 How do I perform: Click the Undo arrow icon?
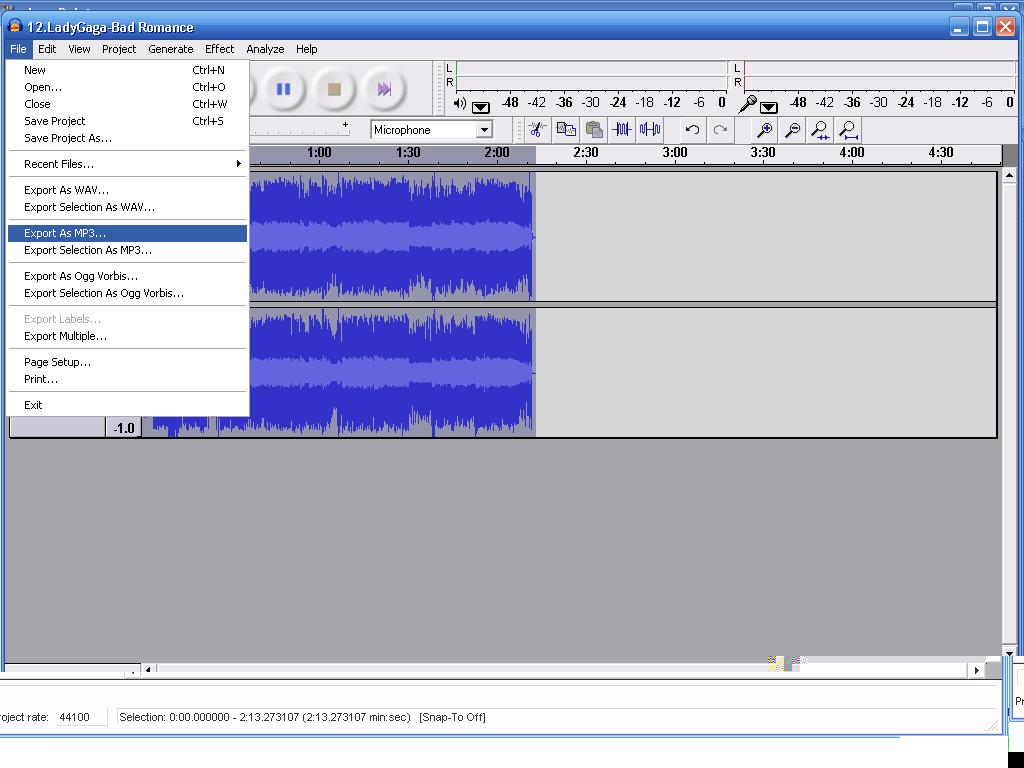click(692, 129)
